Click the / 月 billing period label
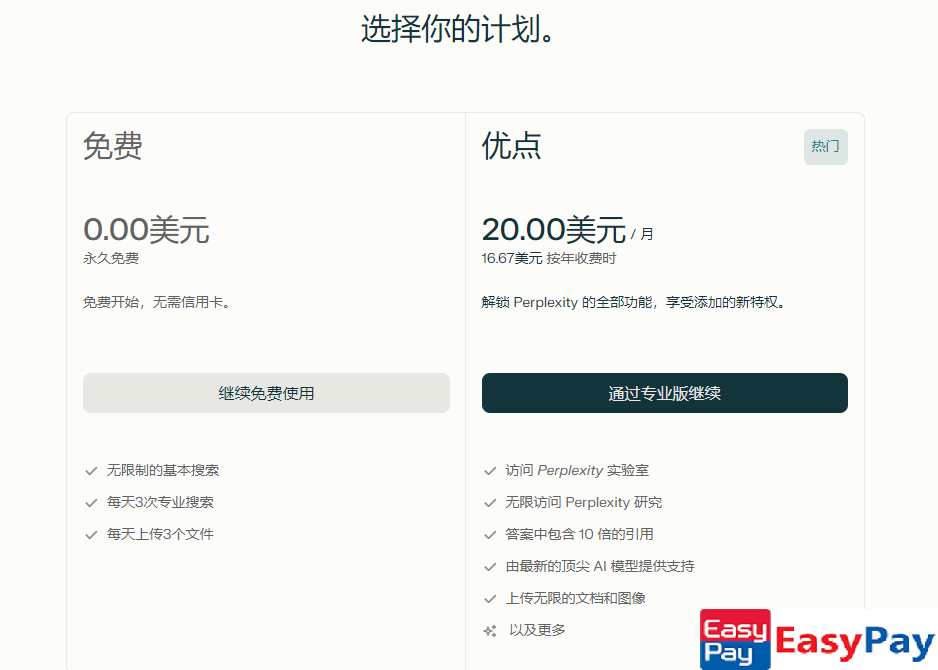 coord(642,234)
